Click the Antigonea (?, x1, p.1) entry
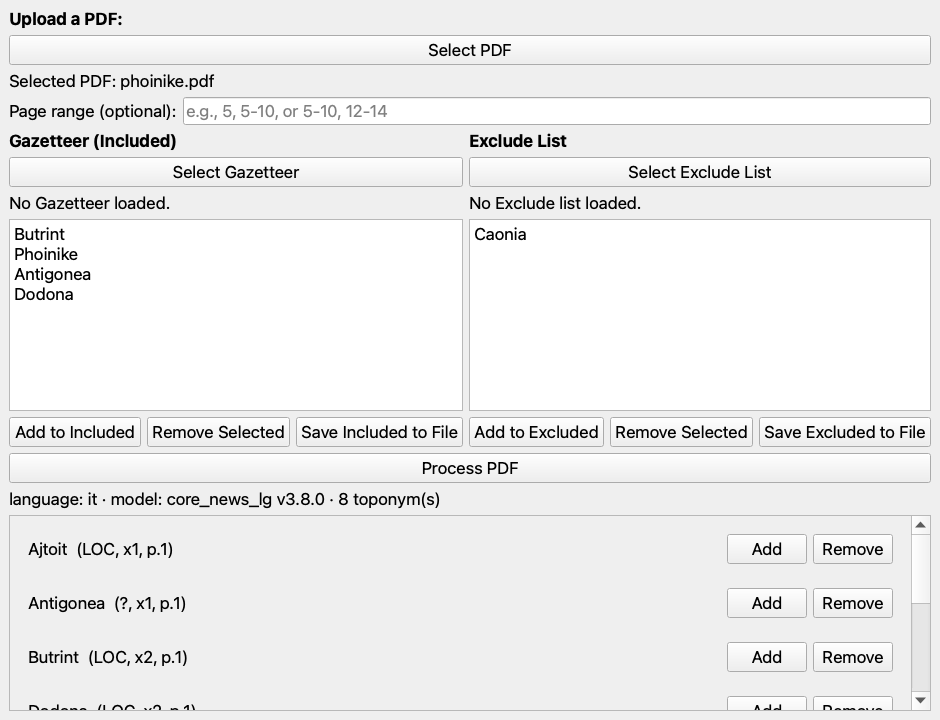This screenshot has width=940, height=720. click(x=107, y=603)
